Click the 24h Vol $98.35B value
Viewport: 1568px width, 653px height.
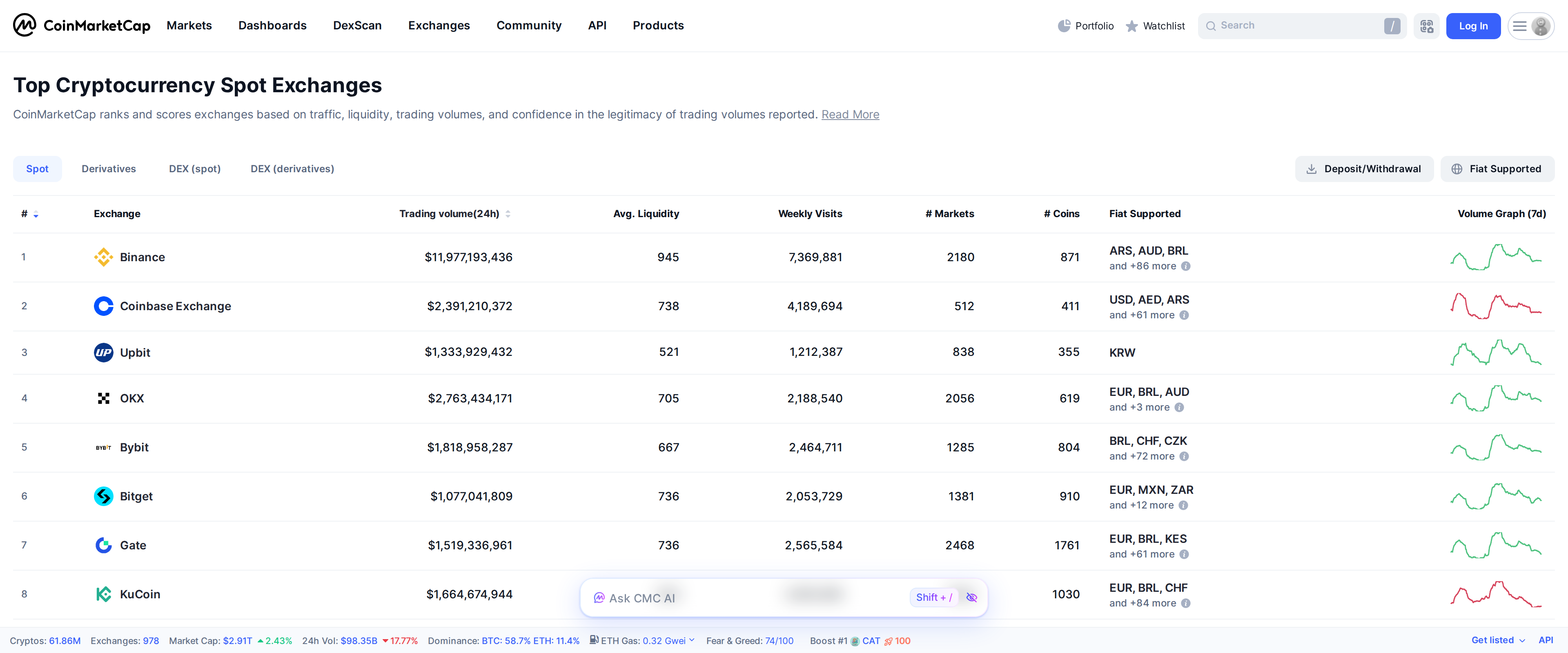[359, 641]
